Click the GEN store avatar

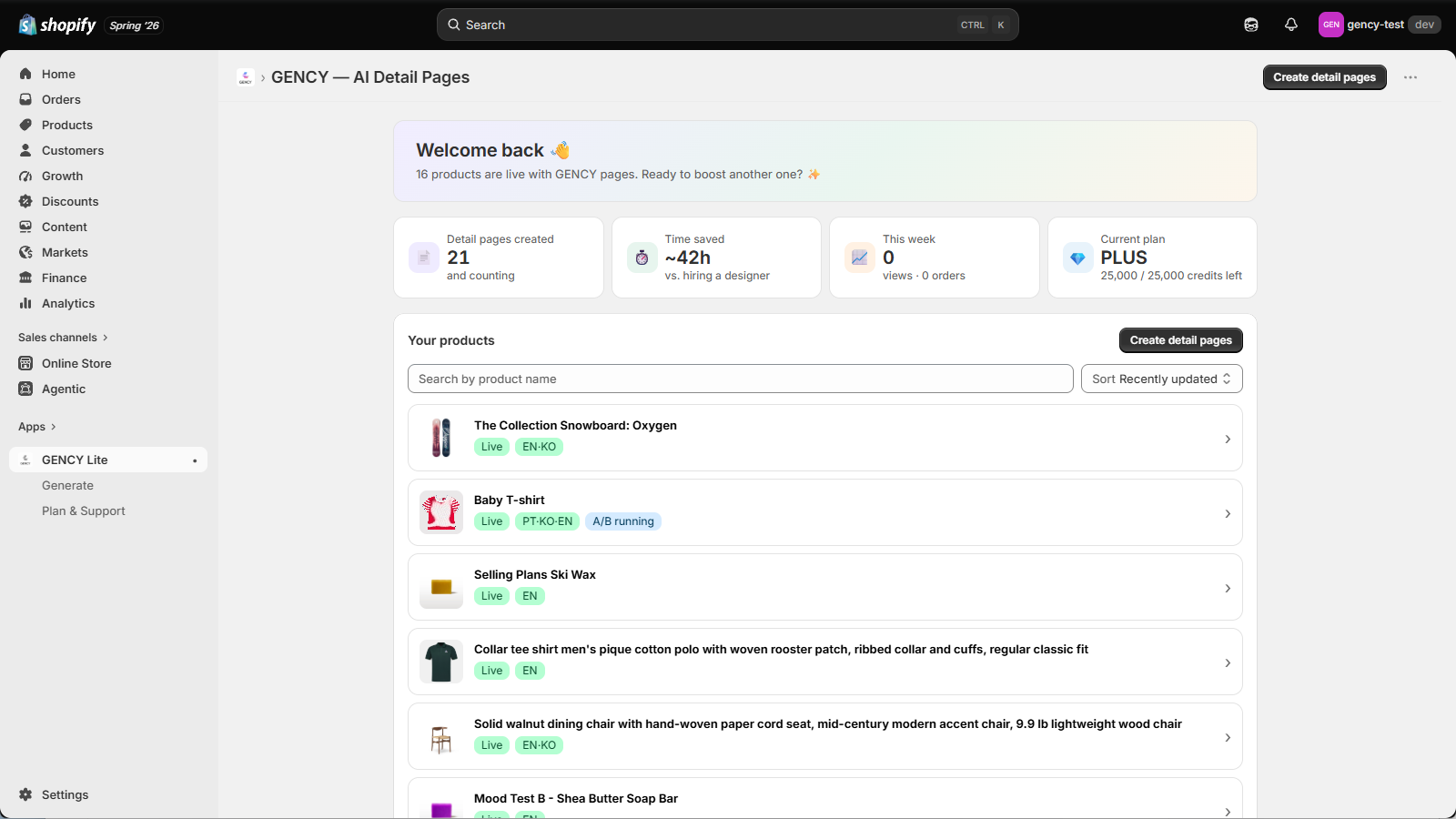point(1331,25)
